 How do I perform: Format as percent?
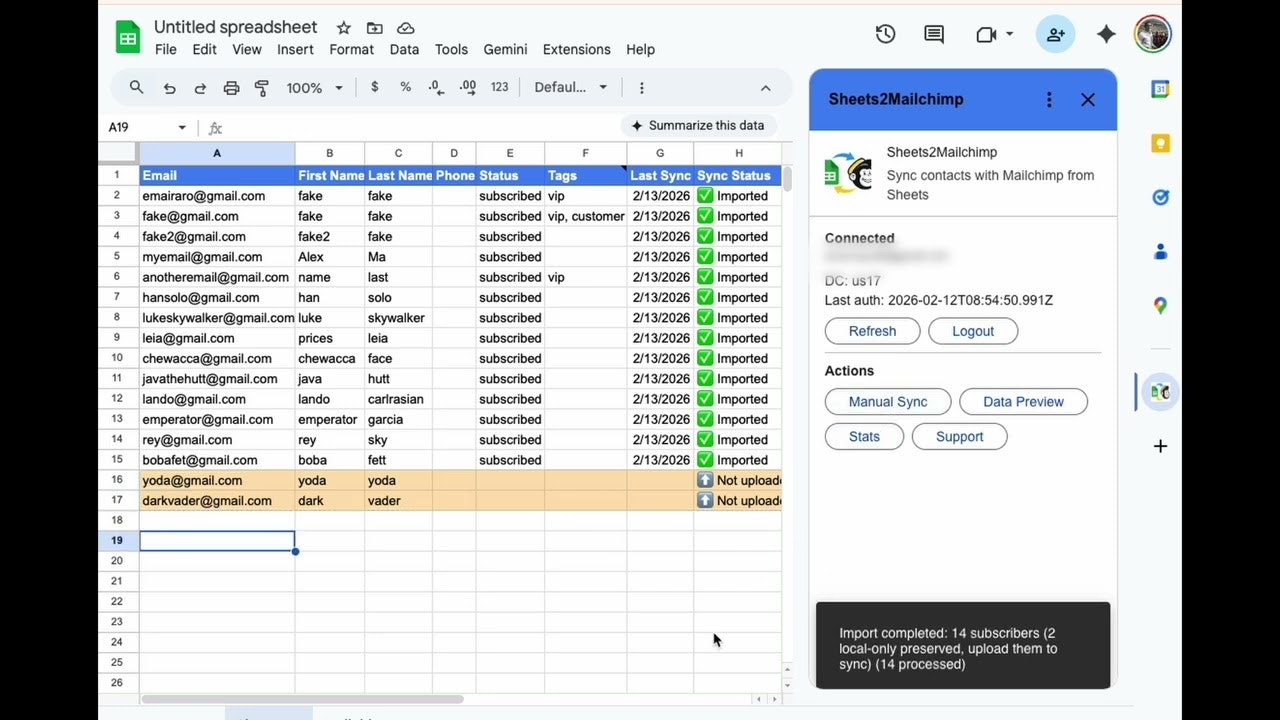[405, 88]
